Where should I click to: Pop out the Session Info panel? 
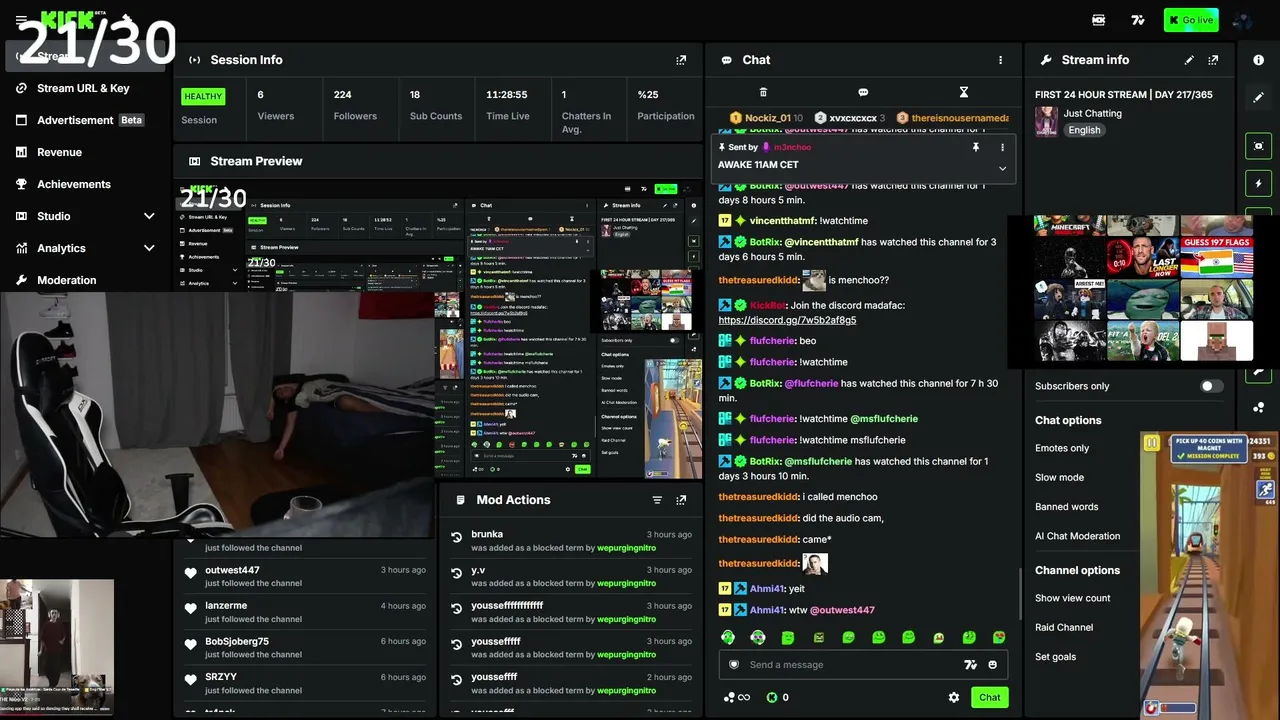click(x=681, y=60)
